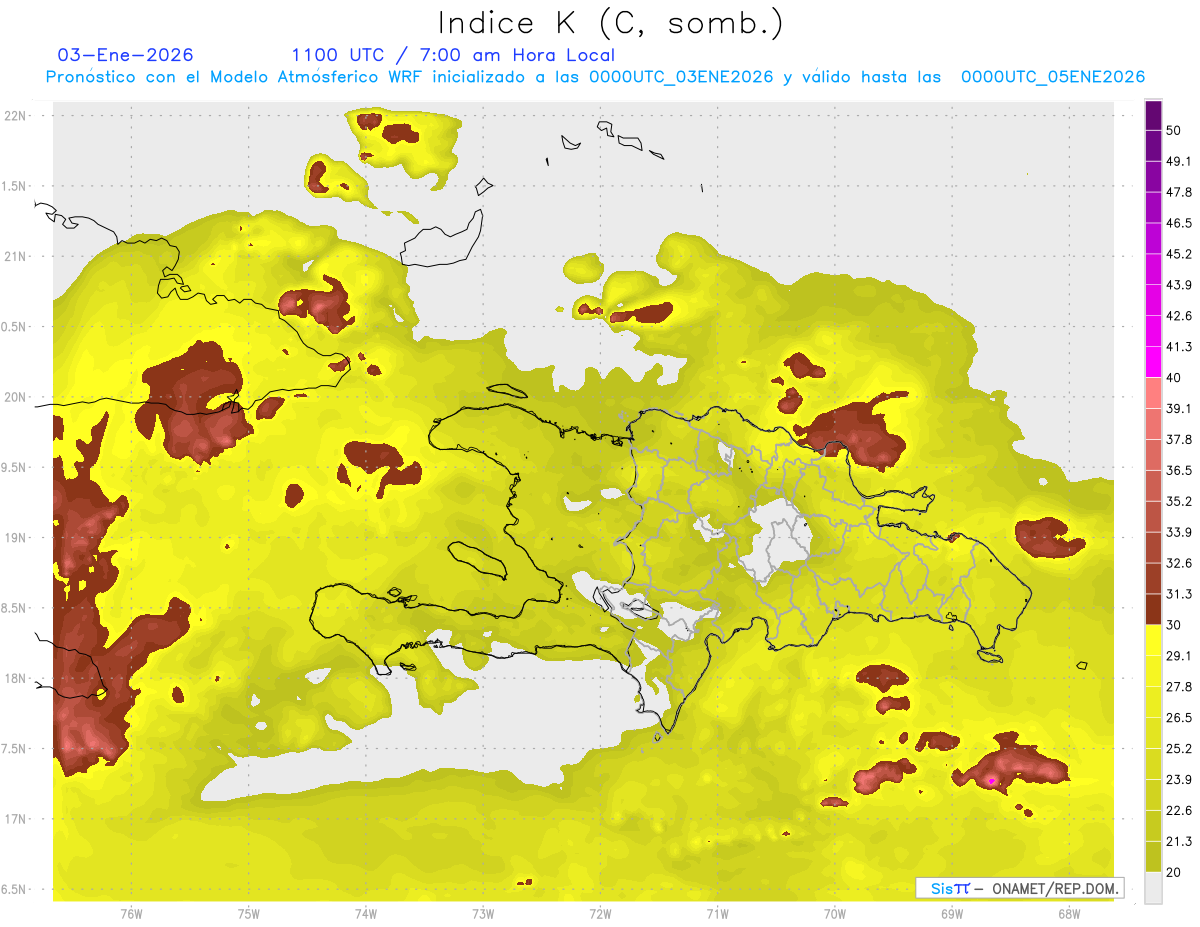Click the legend value "41.3"
Viewport: 1200px width, 927px height.
point(1178,347)
